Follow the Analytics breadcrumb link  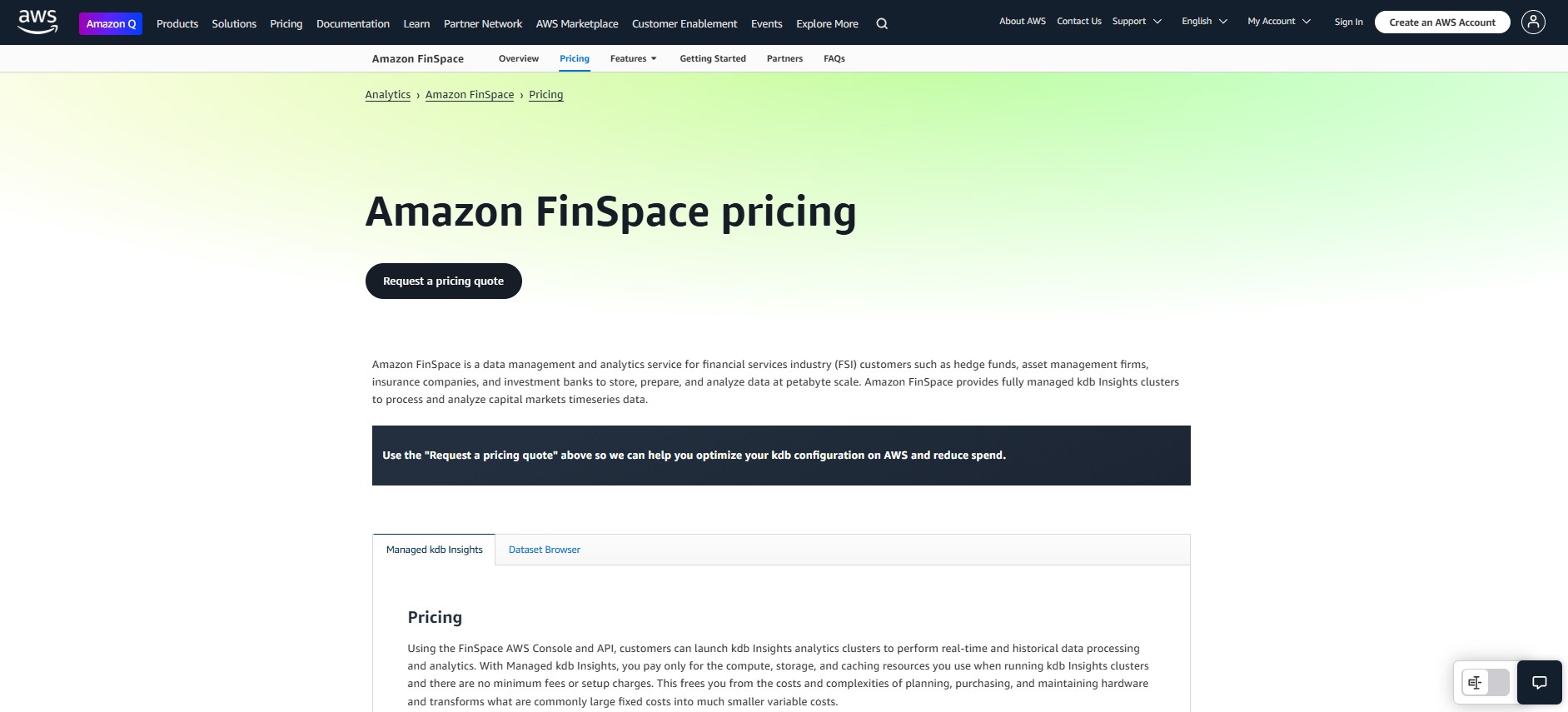(387, 95)
